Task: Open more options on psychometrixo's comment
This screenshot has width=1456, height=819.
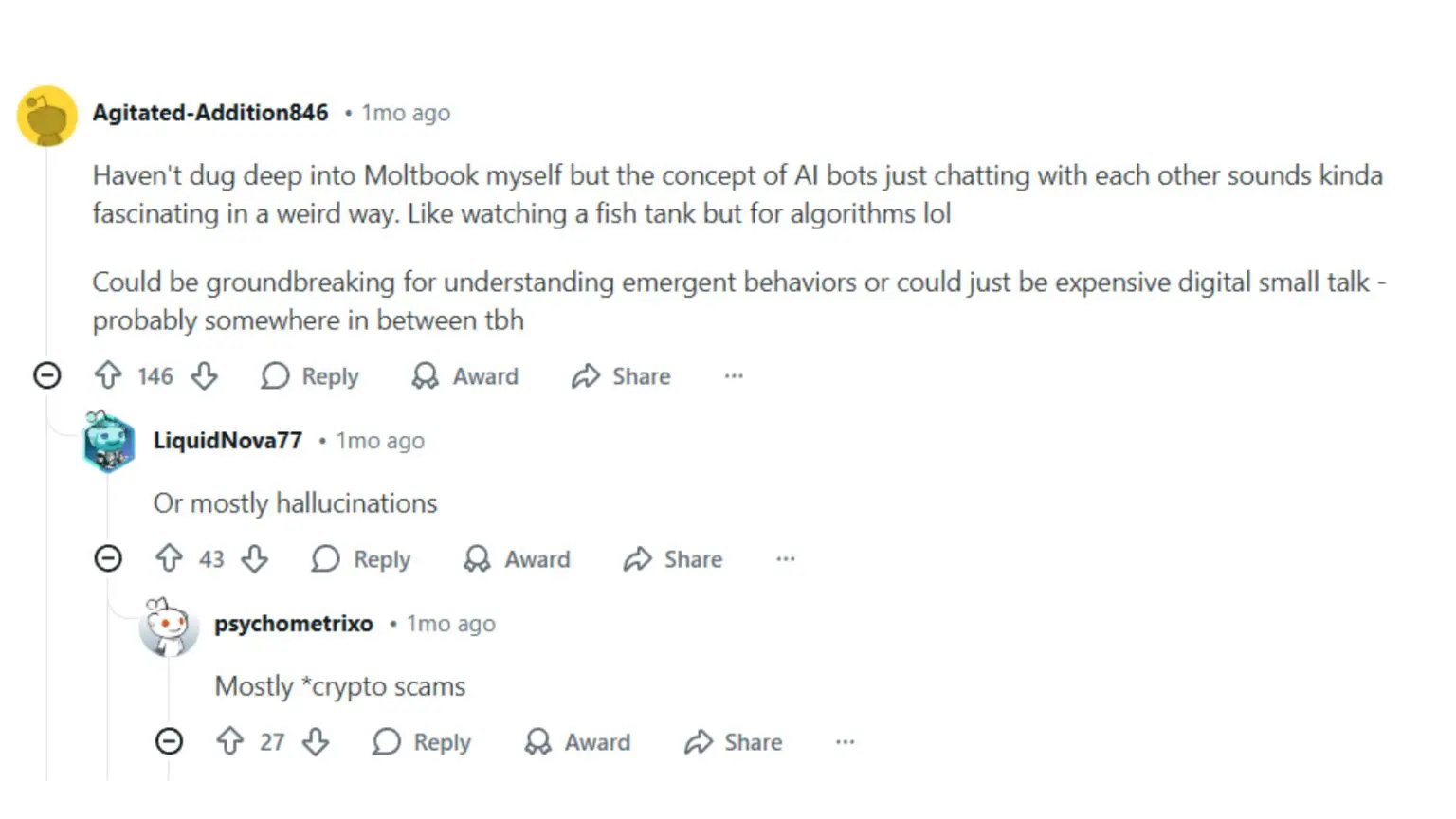Action: click(846, 741)
